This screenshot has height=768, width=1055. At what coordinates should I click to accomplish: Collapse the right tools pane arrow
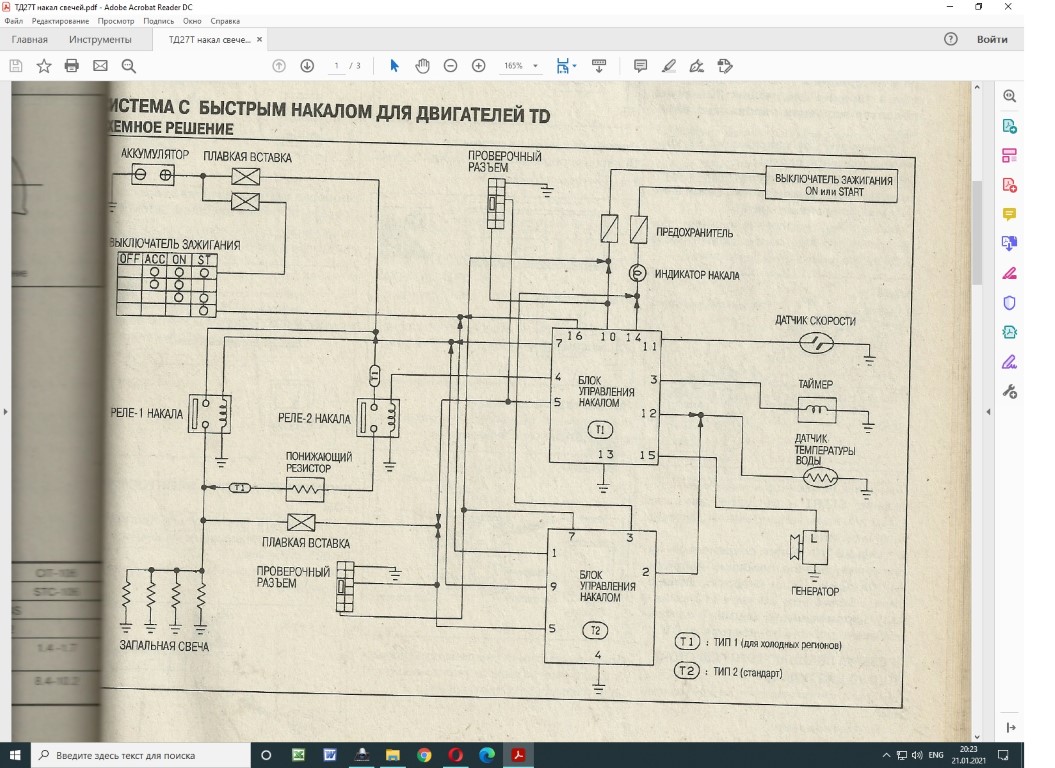(988, 411)
